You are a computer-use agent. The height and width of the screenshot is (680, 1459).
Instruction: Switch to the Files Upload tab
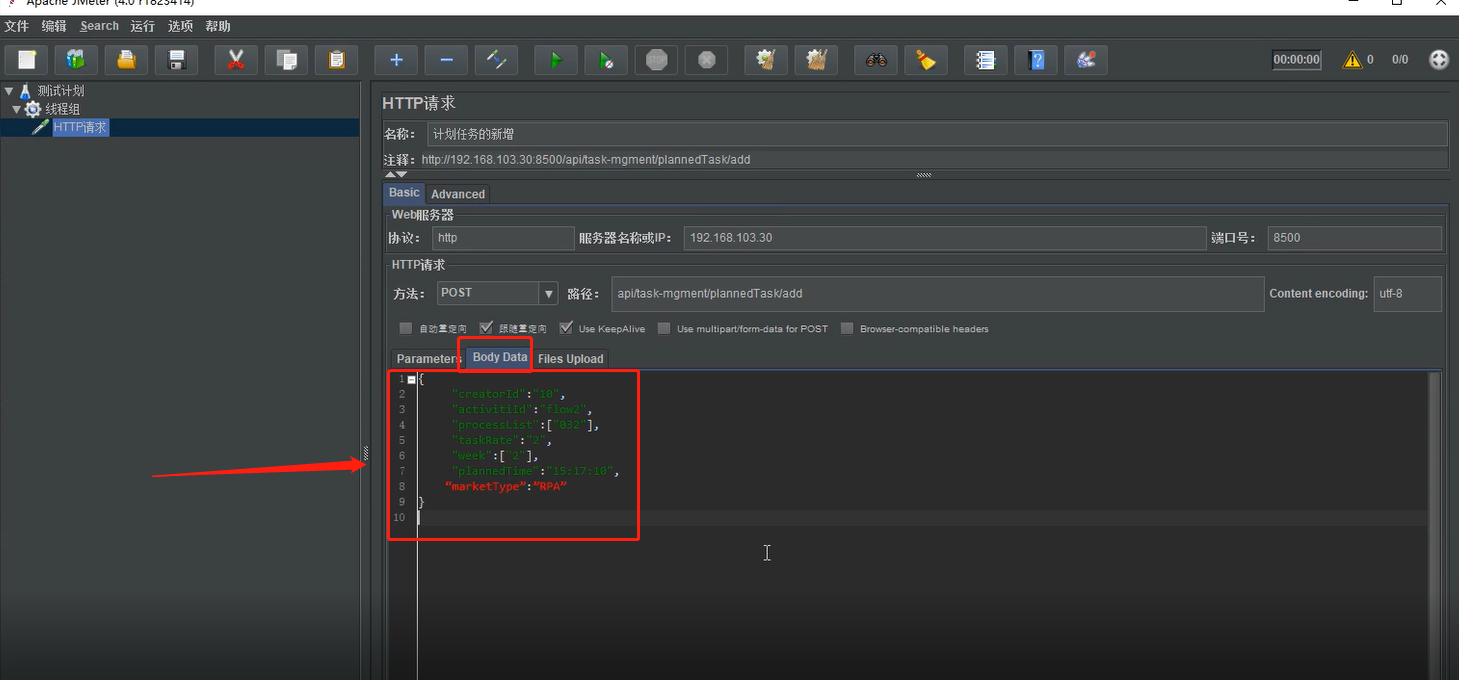(x=570, y=359)
